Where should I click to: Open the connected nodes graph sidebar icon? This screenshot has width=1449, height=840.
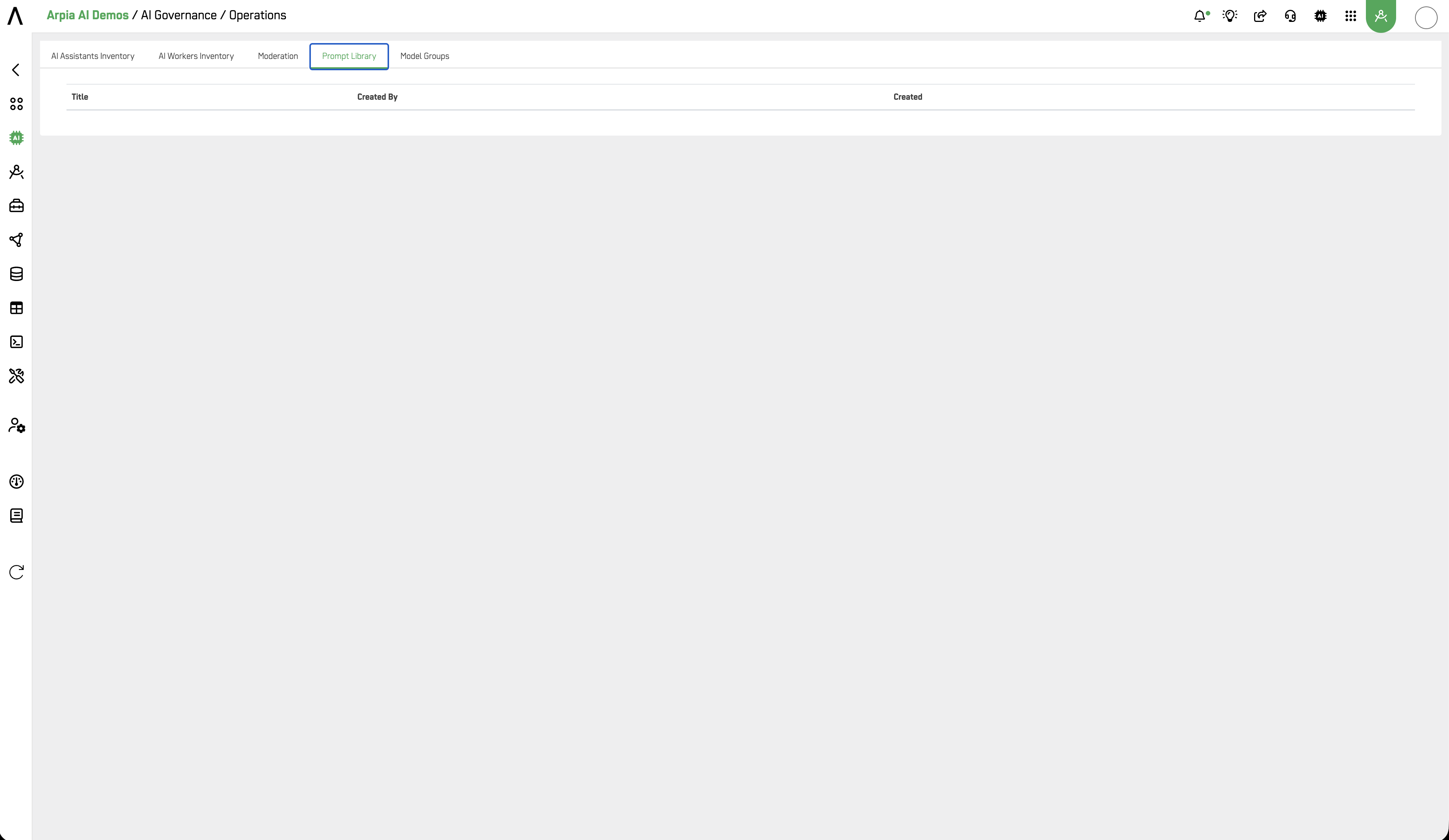(16, 240)
